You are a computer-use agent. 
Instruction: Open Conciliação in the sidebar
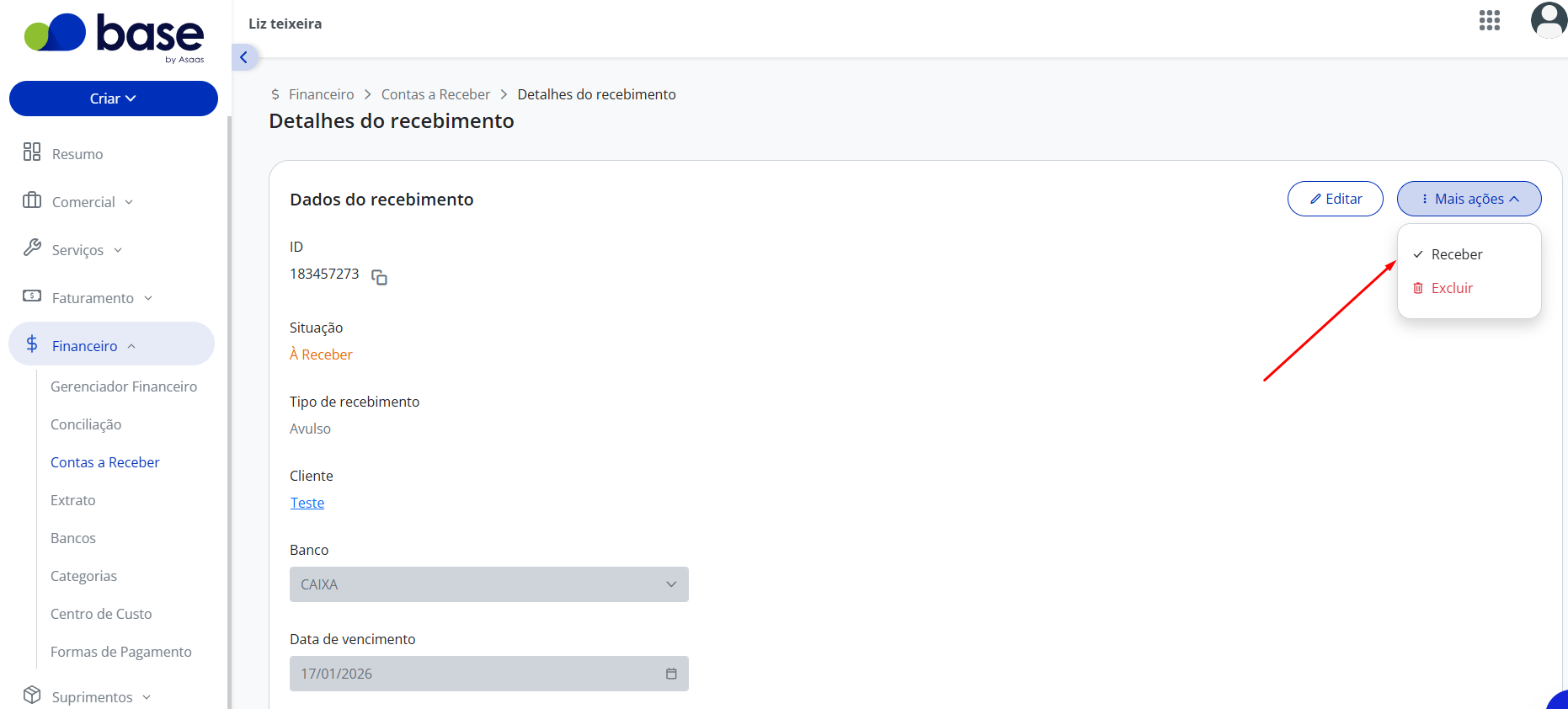pos(86,424)
